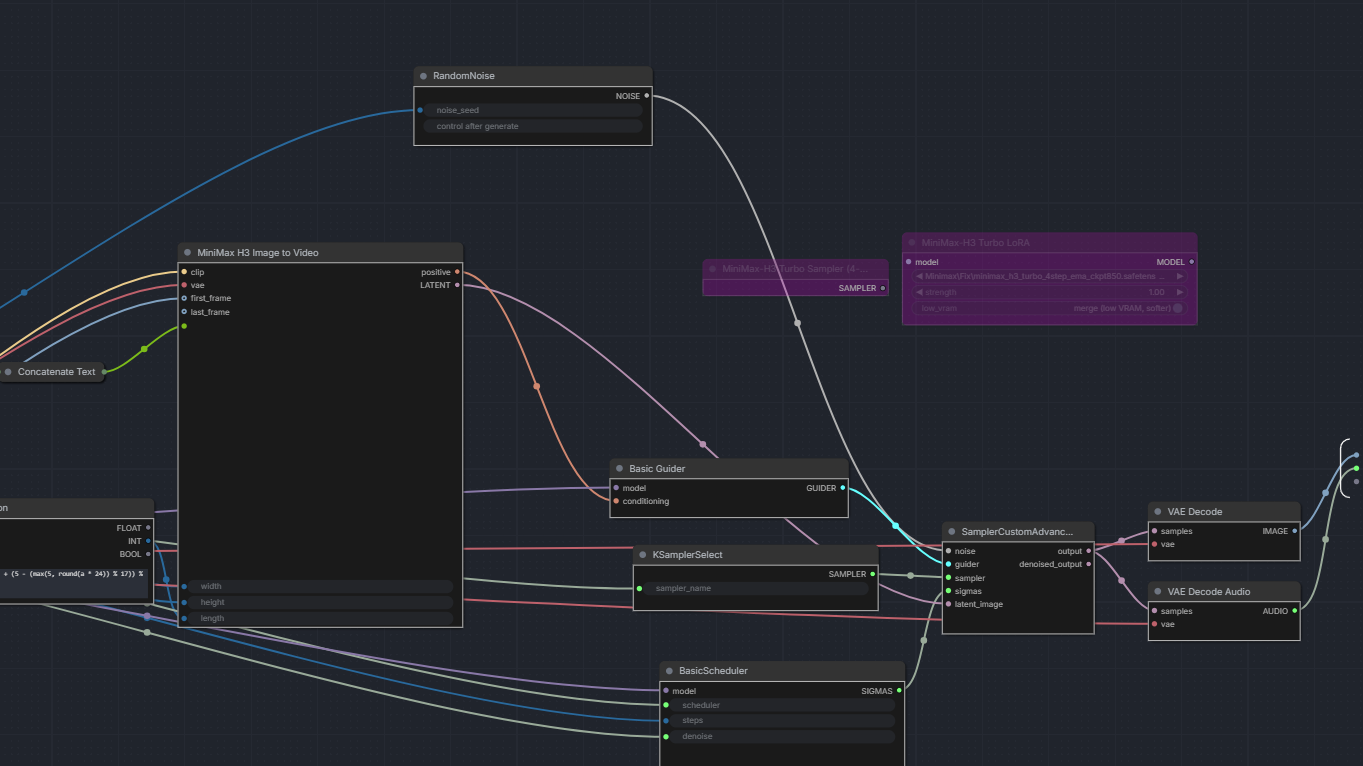Collapse the KSamplerSelect node via its dot
Screen dimensions: 1363x766
coord(643,555)
